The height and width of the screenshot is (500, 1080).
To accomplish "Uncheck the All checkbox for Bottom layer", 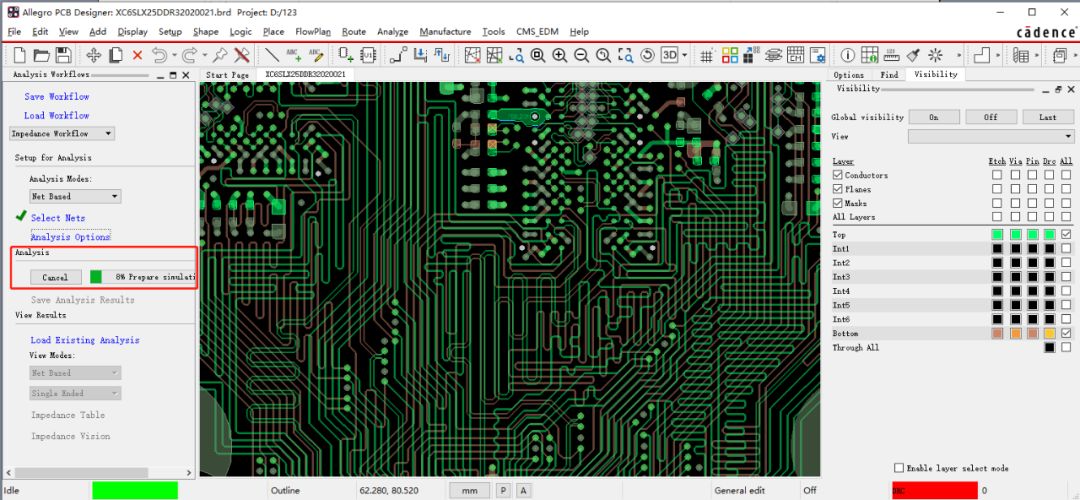I will pos(1066,333).
